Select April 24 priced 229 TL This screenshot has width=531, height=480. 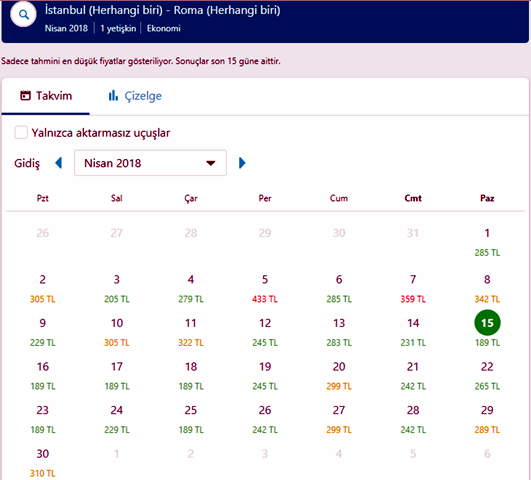coord(116,419)
